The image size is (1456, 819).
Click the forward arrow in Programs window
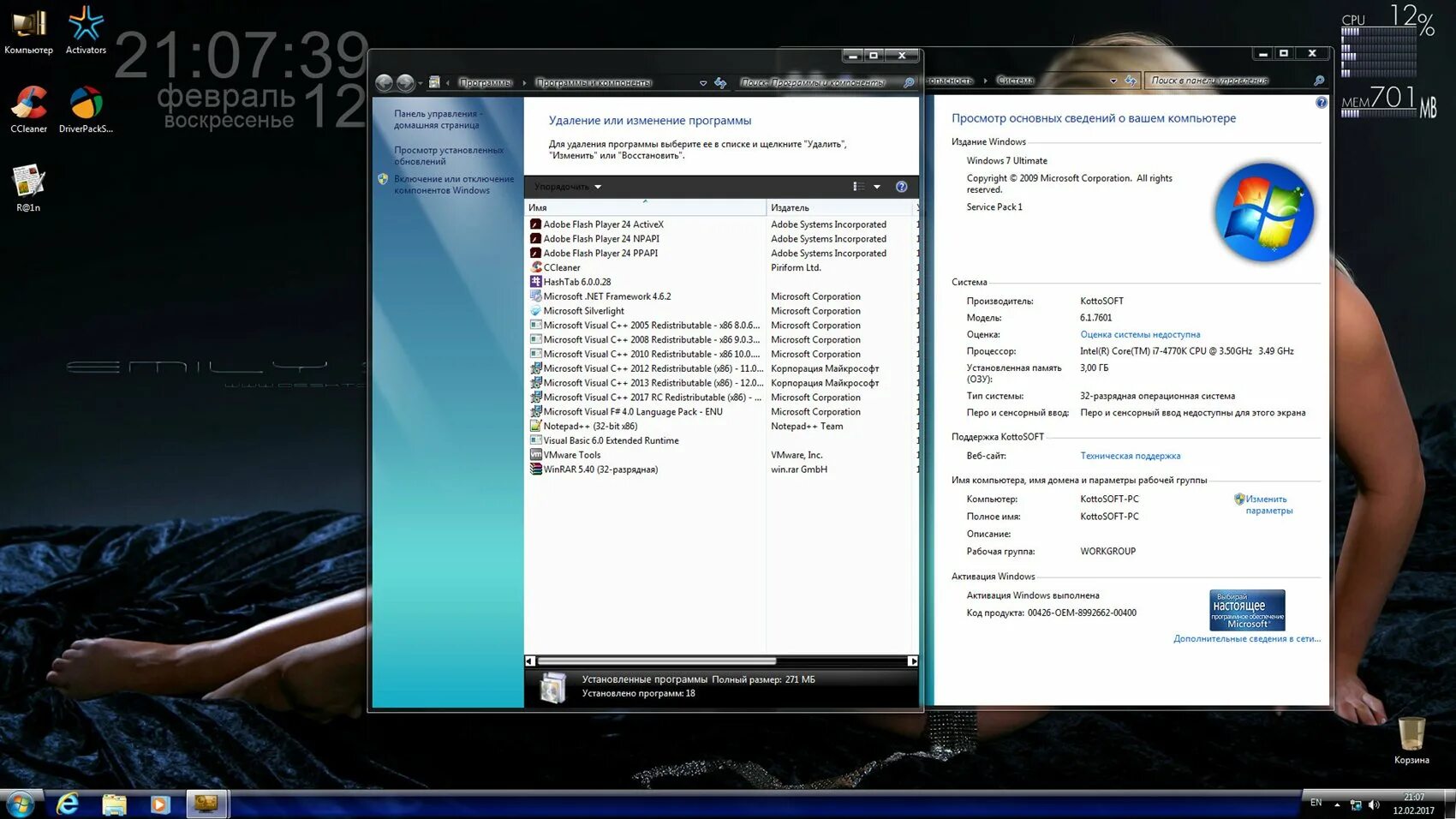(406, 82)
